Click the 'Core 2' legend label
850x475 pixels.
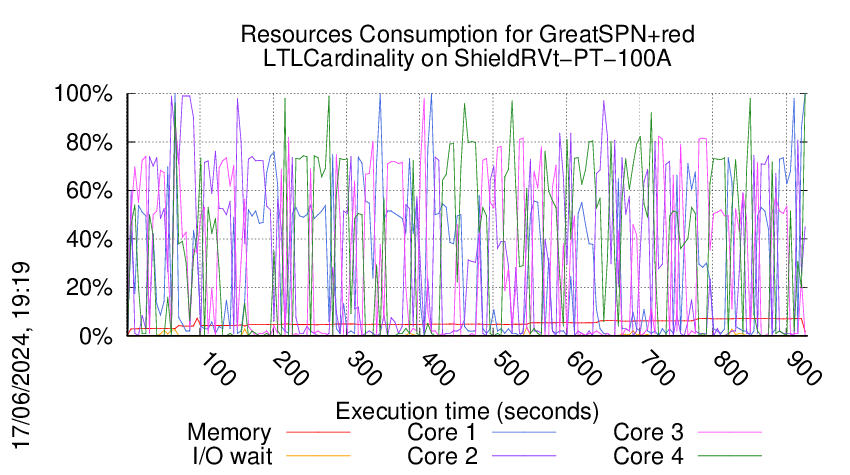pyautogui.click(x=442, y=456)
